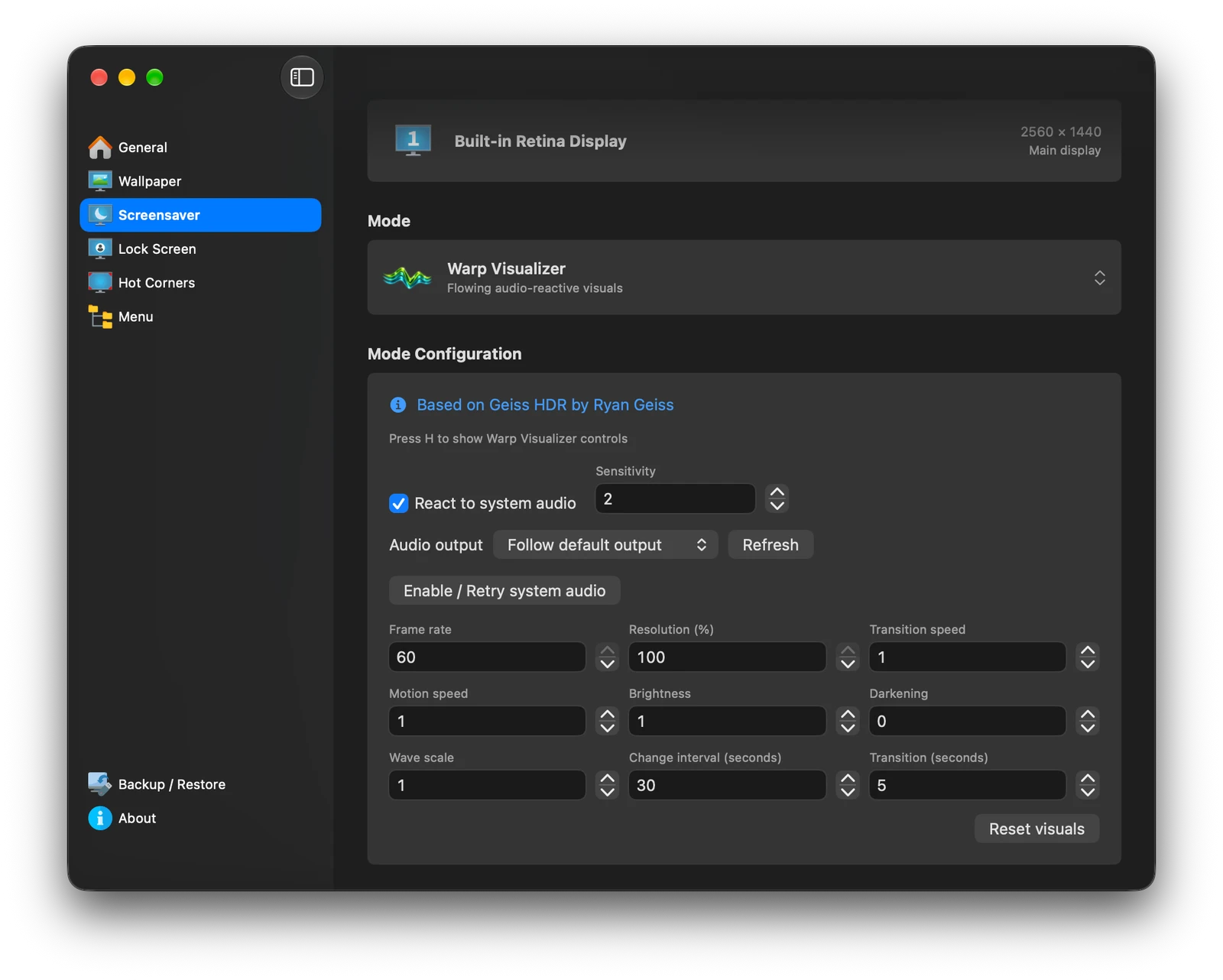This screenshot has height=980, width=1223.
Task: Click the Resolution (%) stepper
Action: coord(848,657)
